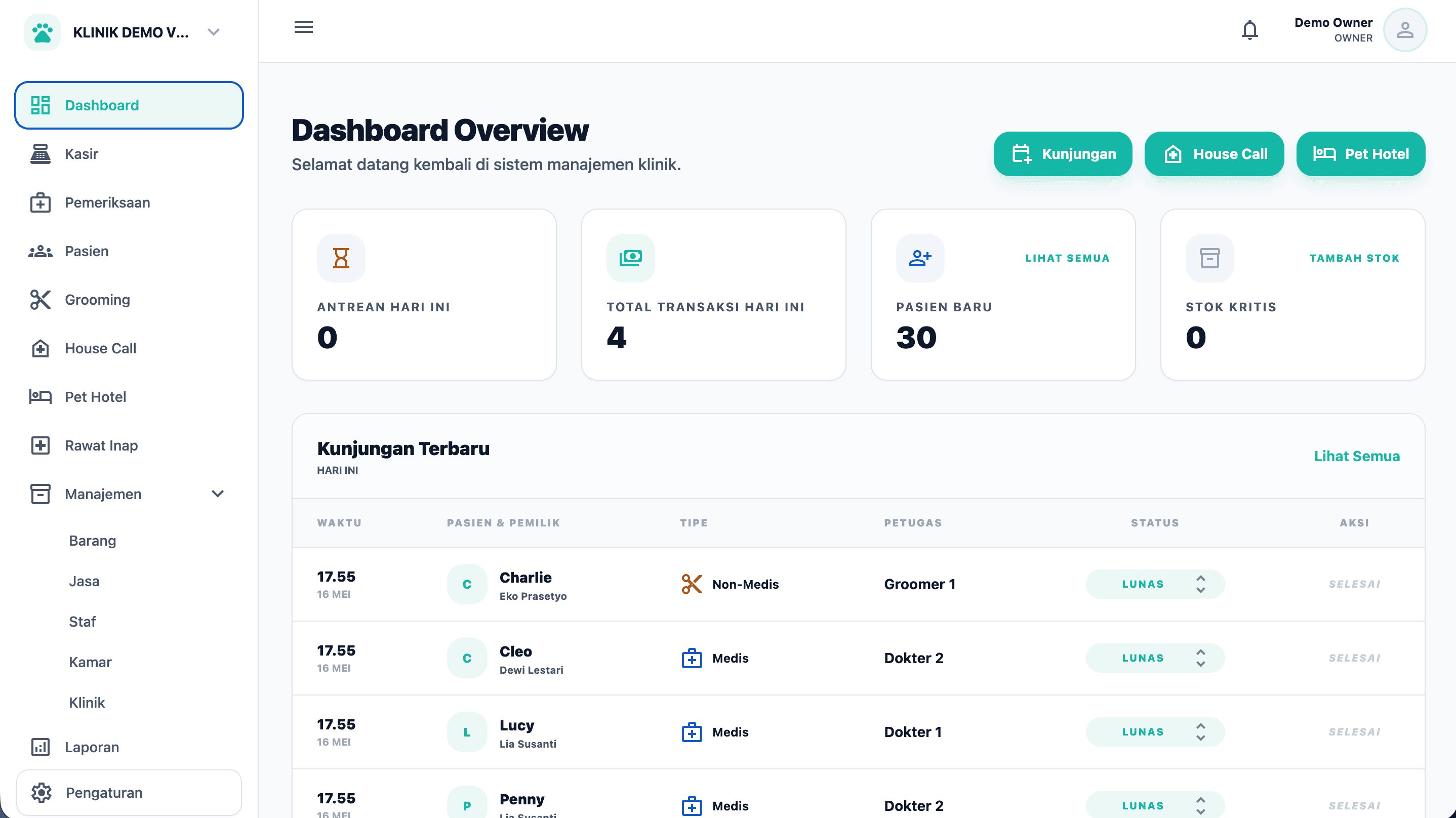Click owner name Eko Prasetyo
The width and height of the screenshot is (1456, 818).
[533, 596]
